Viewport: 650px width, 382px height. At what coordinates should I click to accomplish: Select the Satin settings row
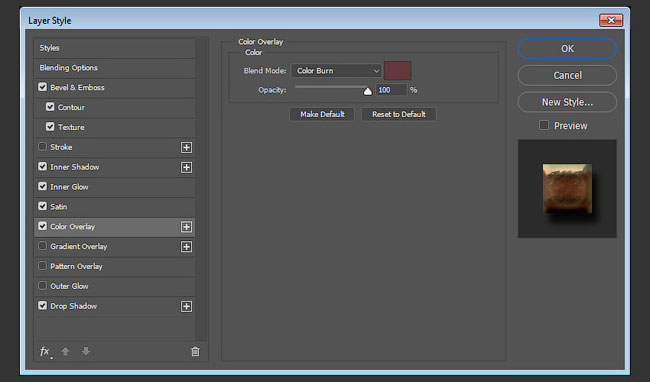pos(114,207)
